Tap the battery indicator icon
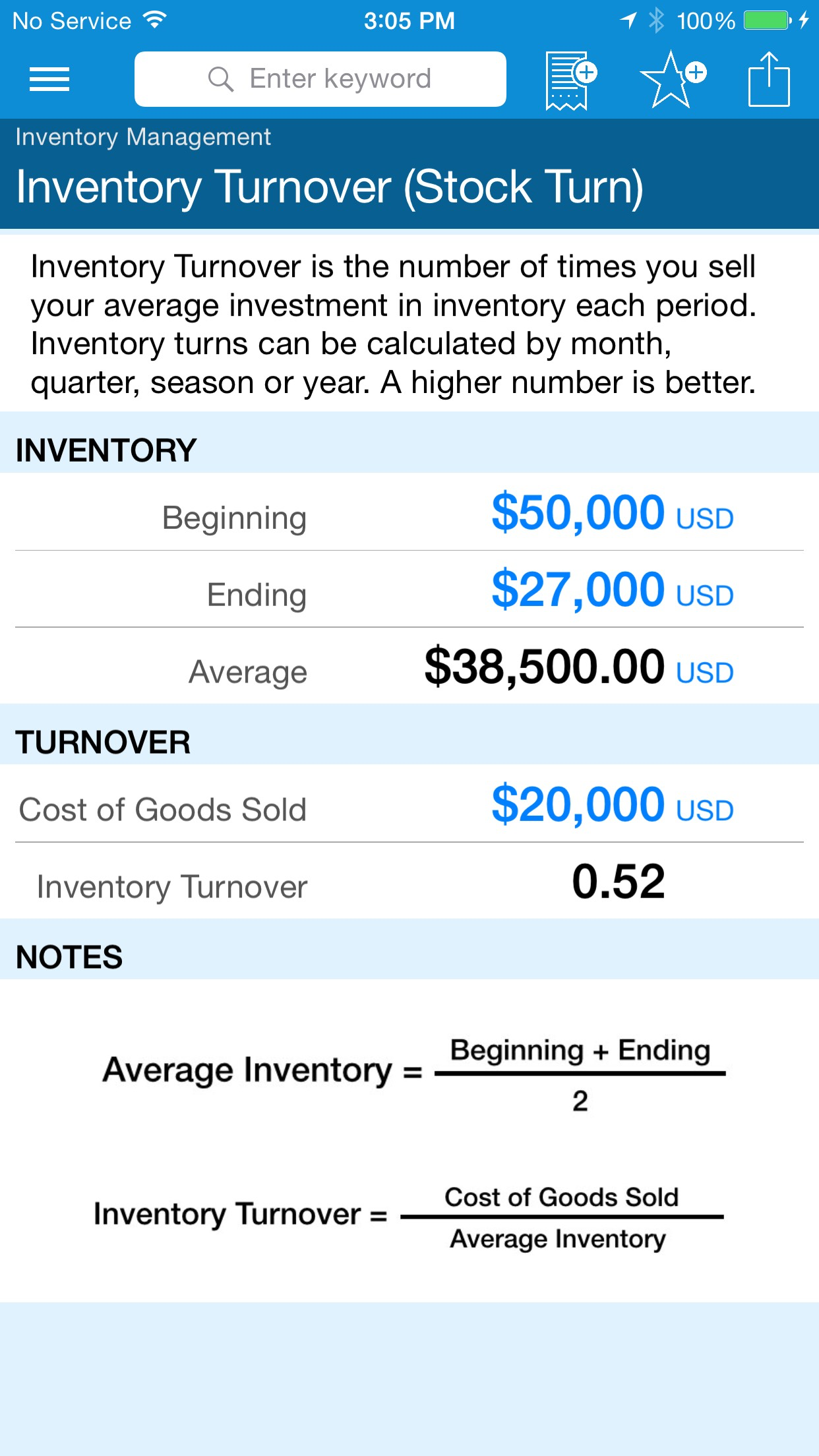 (767, 20)
